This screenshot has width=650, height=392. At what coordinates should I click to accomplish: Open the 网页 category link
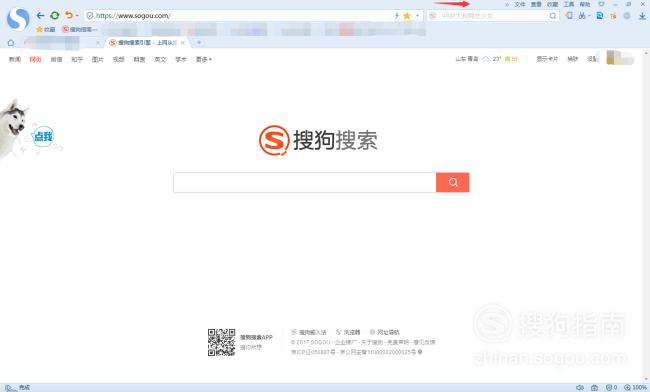point(35,59)
